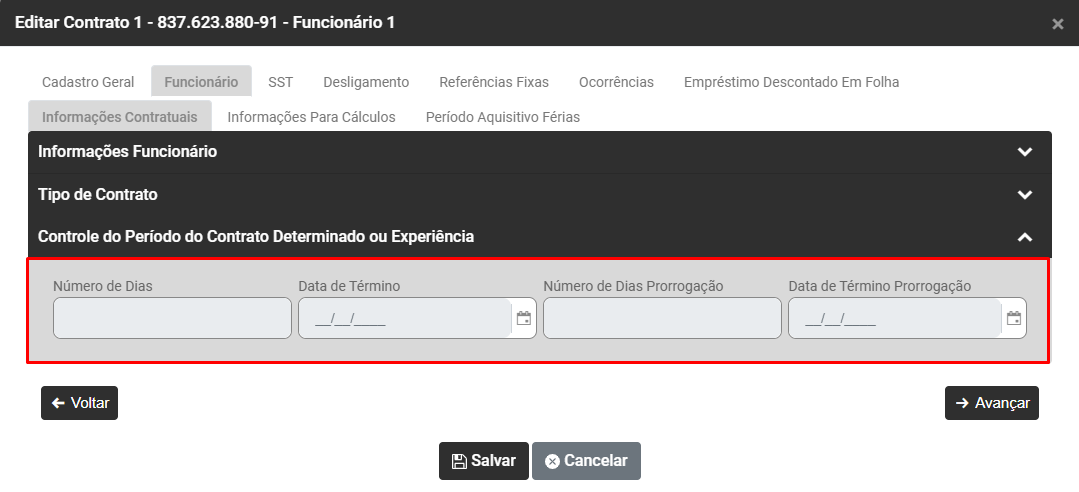Switch to Informações Para Cálculos subtab
This screenshot has width=1079, height=492.
311,117
